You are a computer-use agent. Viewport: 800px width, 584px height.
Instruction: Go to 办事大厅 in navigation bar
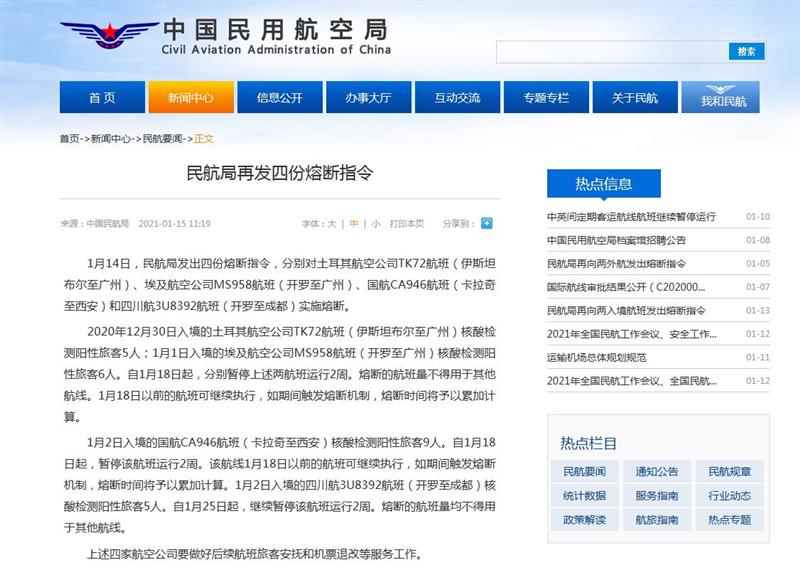click(368, 98)
